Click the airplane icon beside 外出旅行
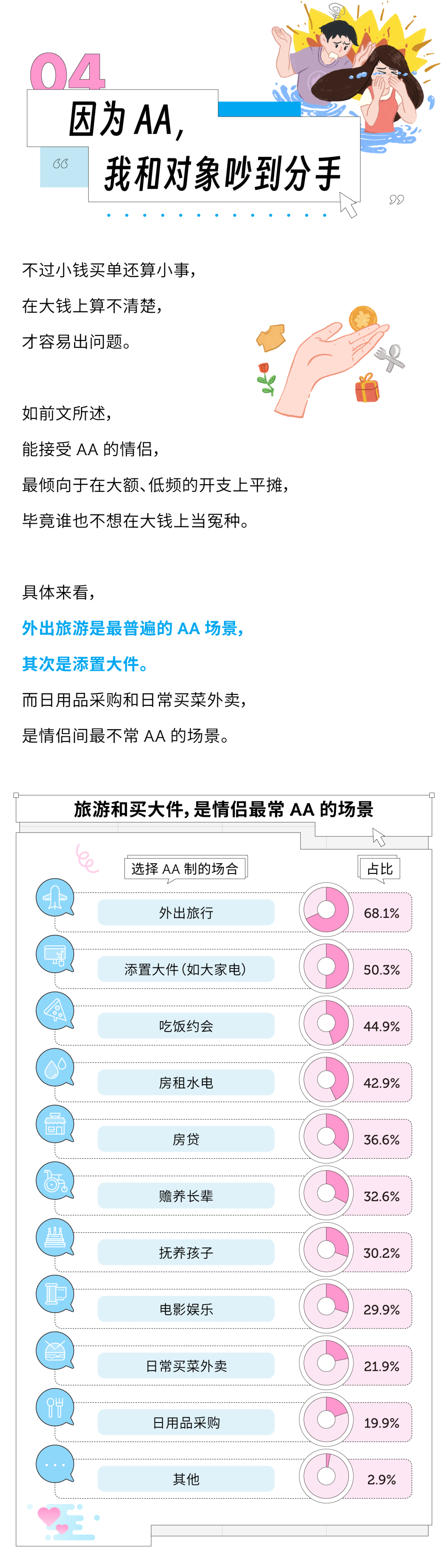This screenshot has height=1568, width=448. [55, 897]
